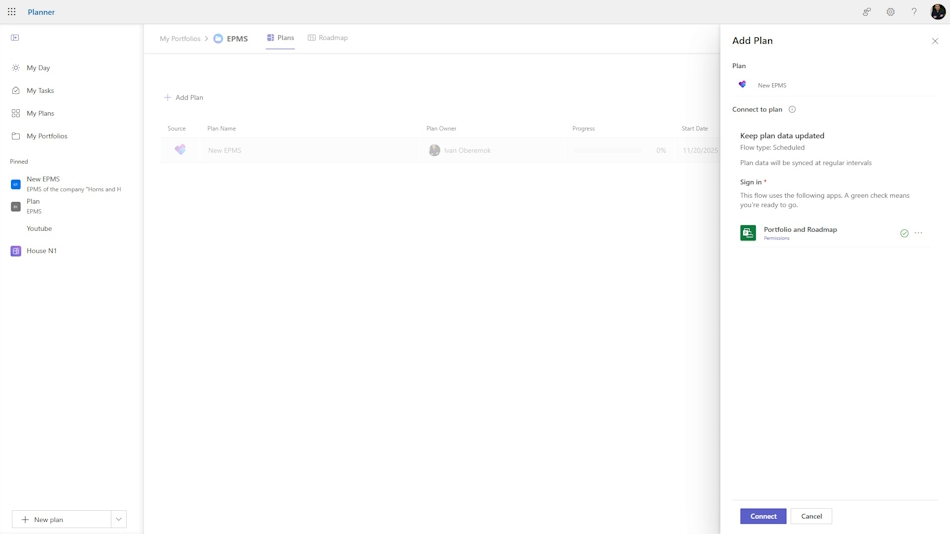Click the New EPMS blue pinned icon
Image resolution: width=950 pixels, height=534 pixels.
tap(16, 184)
